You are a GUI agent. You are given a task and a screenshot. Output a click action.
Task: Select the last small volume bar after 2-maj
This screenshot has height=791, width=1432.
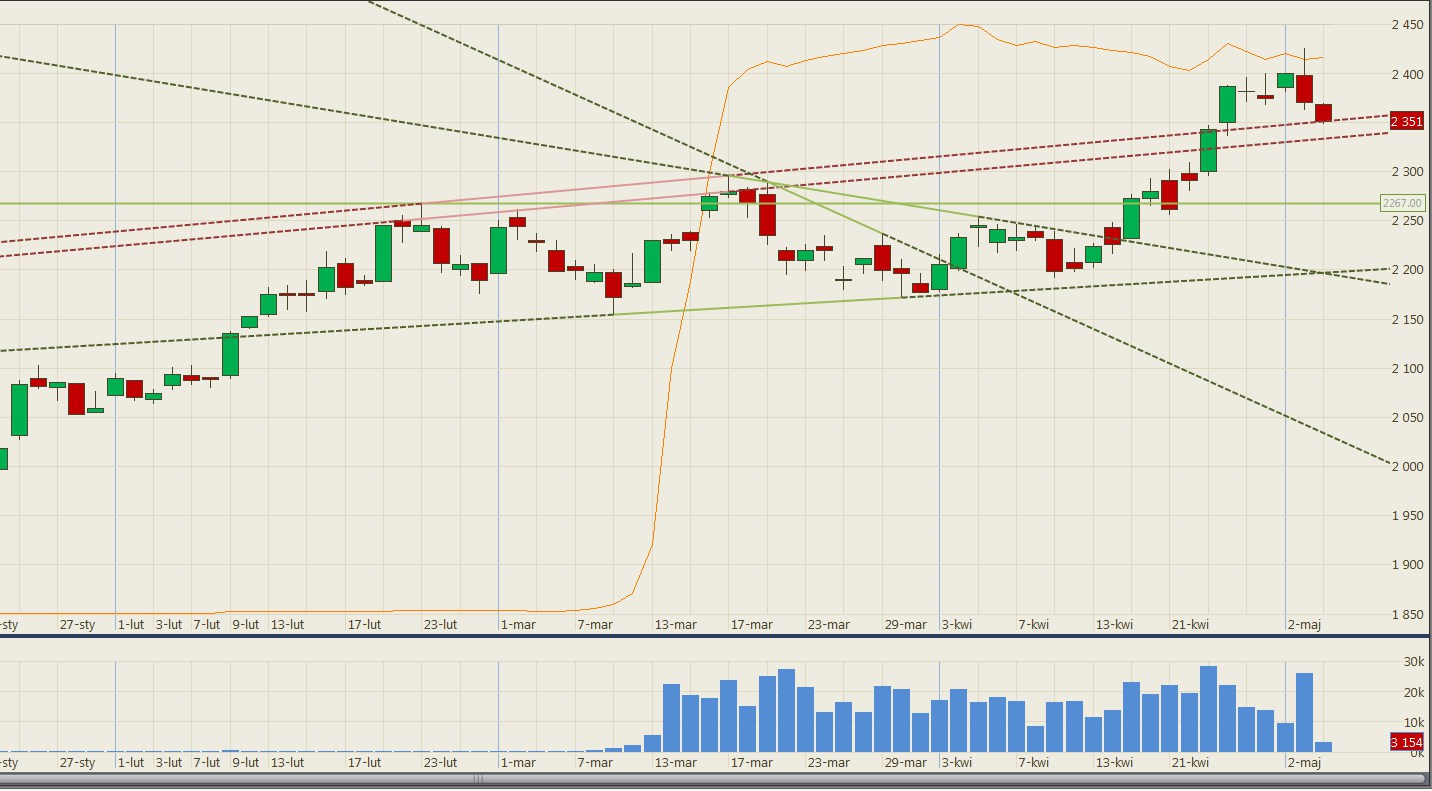pyautogui.click(x=1323, y=746)
